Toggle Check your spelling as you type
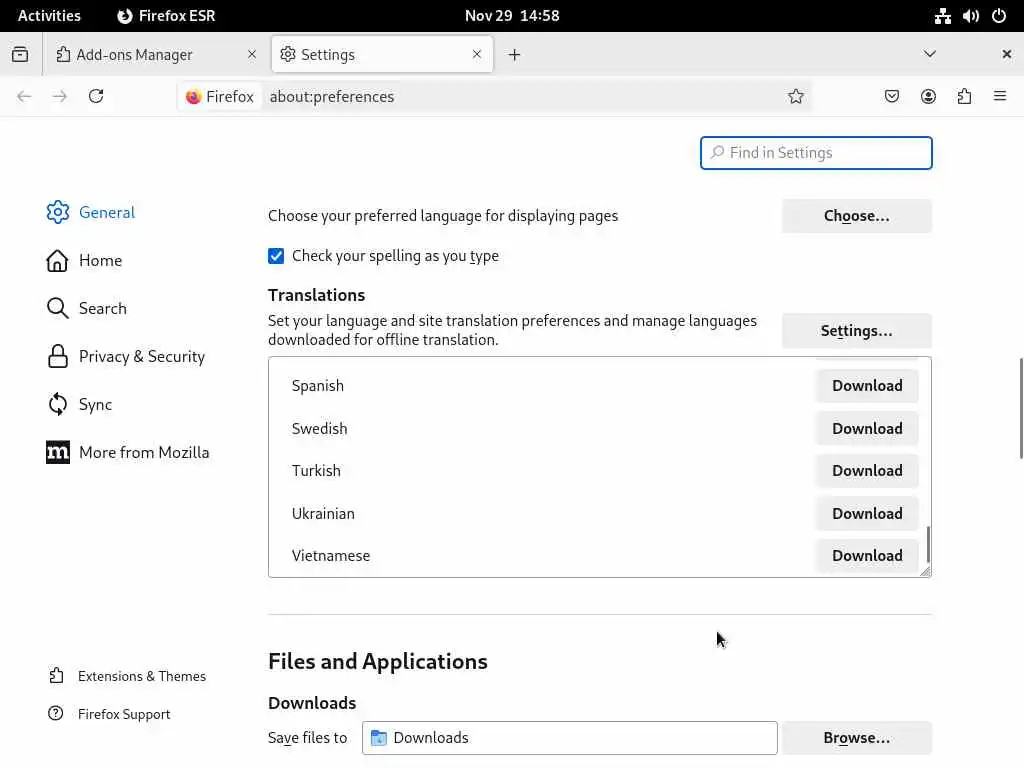Screen dimensions: 1024x768 [276, 256]
